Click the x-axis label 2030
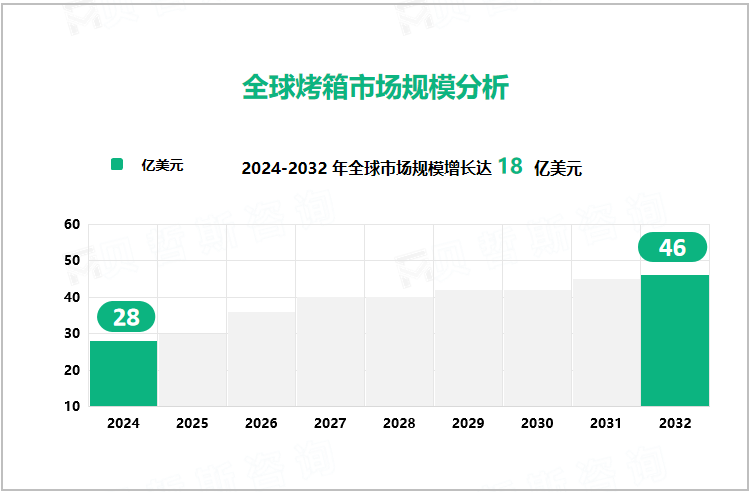 tap(537, 423)
